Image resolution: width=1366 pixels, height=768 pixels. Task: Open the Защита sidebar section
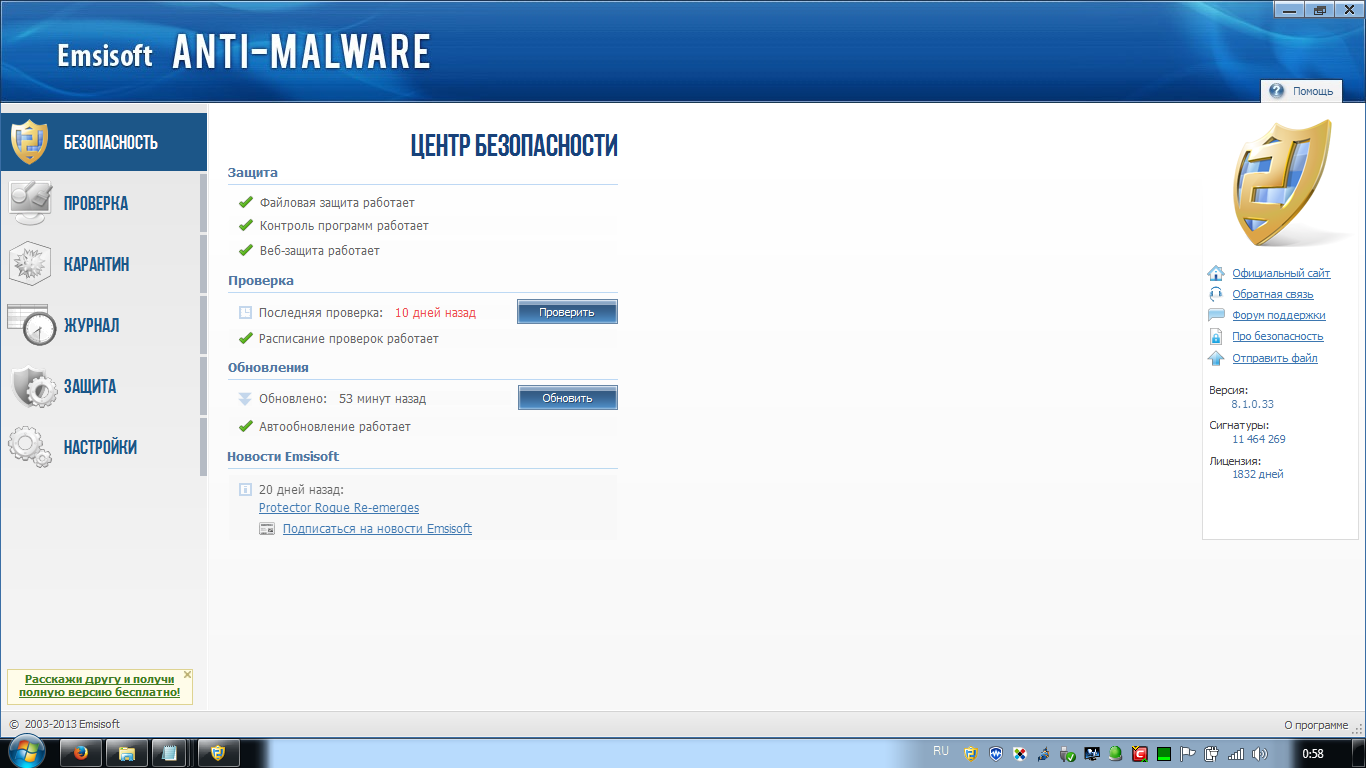[x=104, y=386]
